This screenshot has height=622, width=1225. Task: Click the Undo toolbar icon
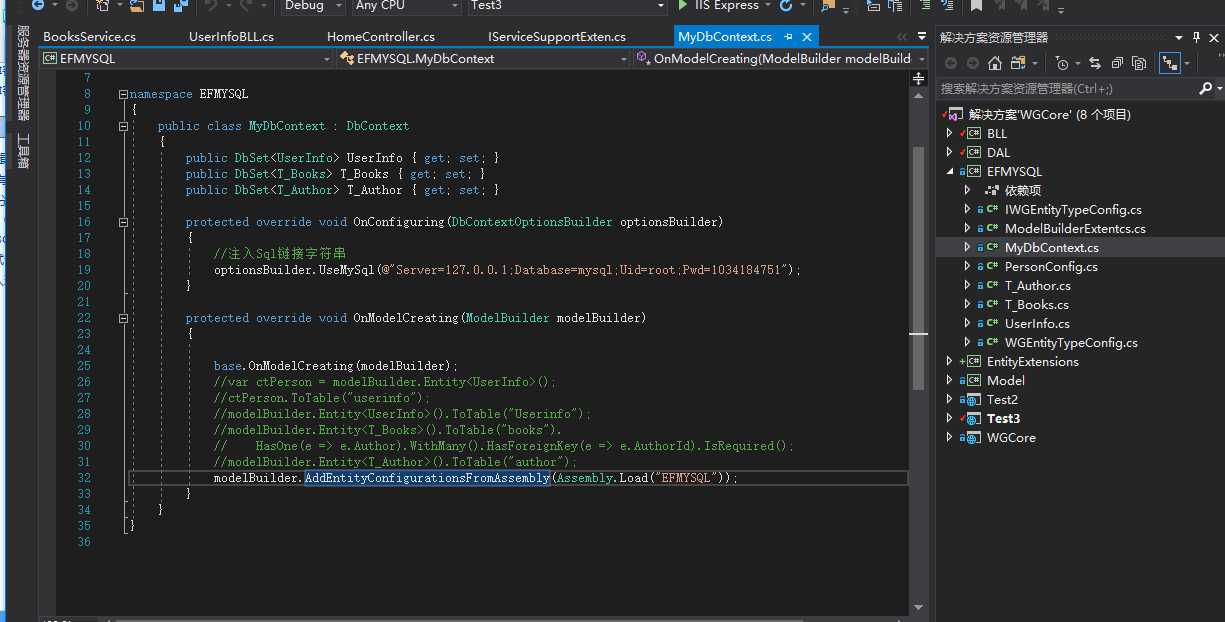(x=210, y=5)
